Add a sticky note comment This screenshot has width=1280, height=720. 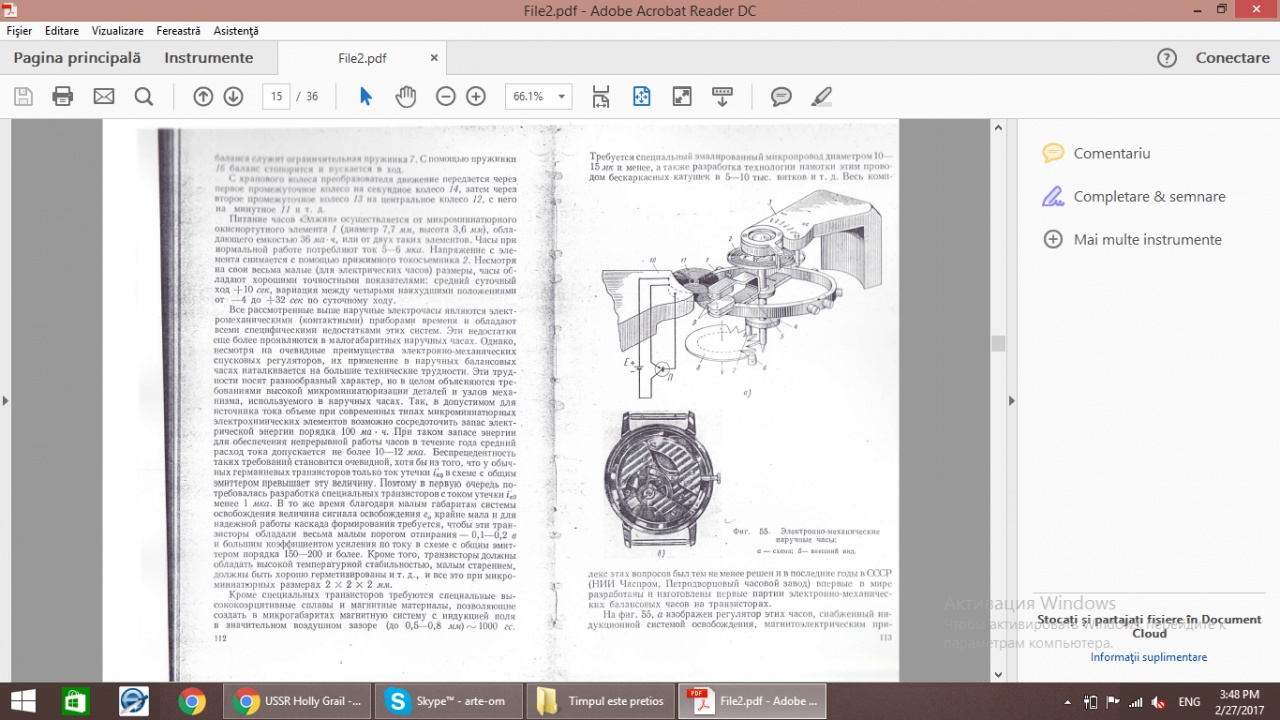(x=781, y=96)
